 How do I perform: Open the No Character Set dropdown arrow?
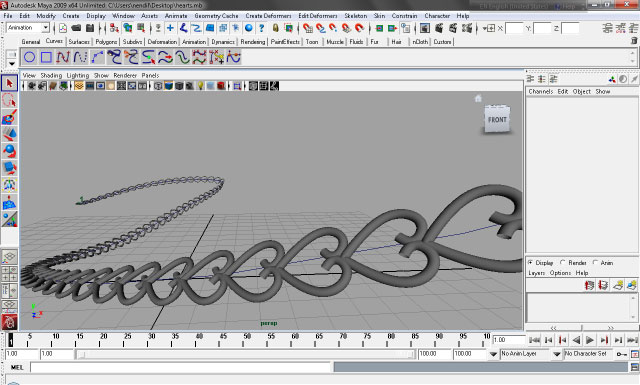tap(557, 354)
